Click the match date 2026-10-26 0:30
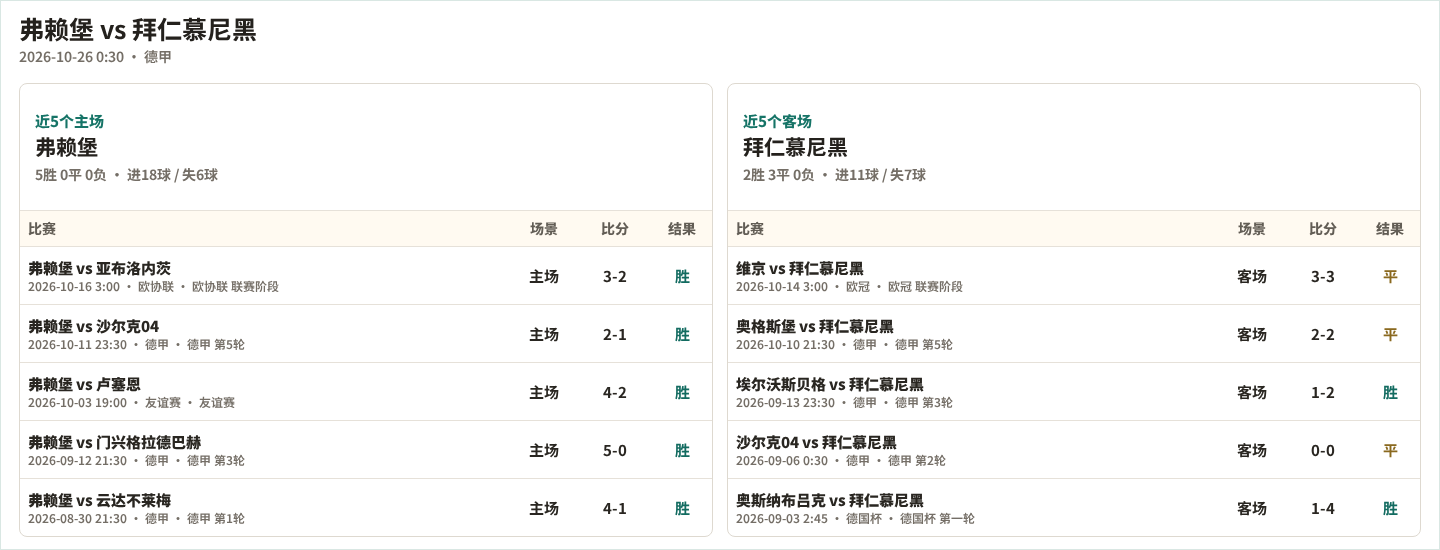 [71, 57]
